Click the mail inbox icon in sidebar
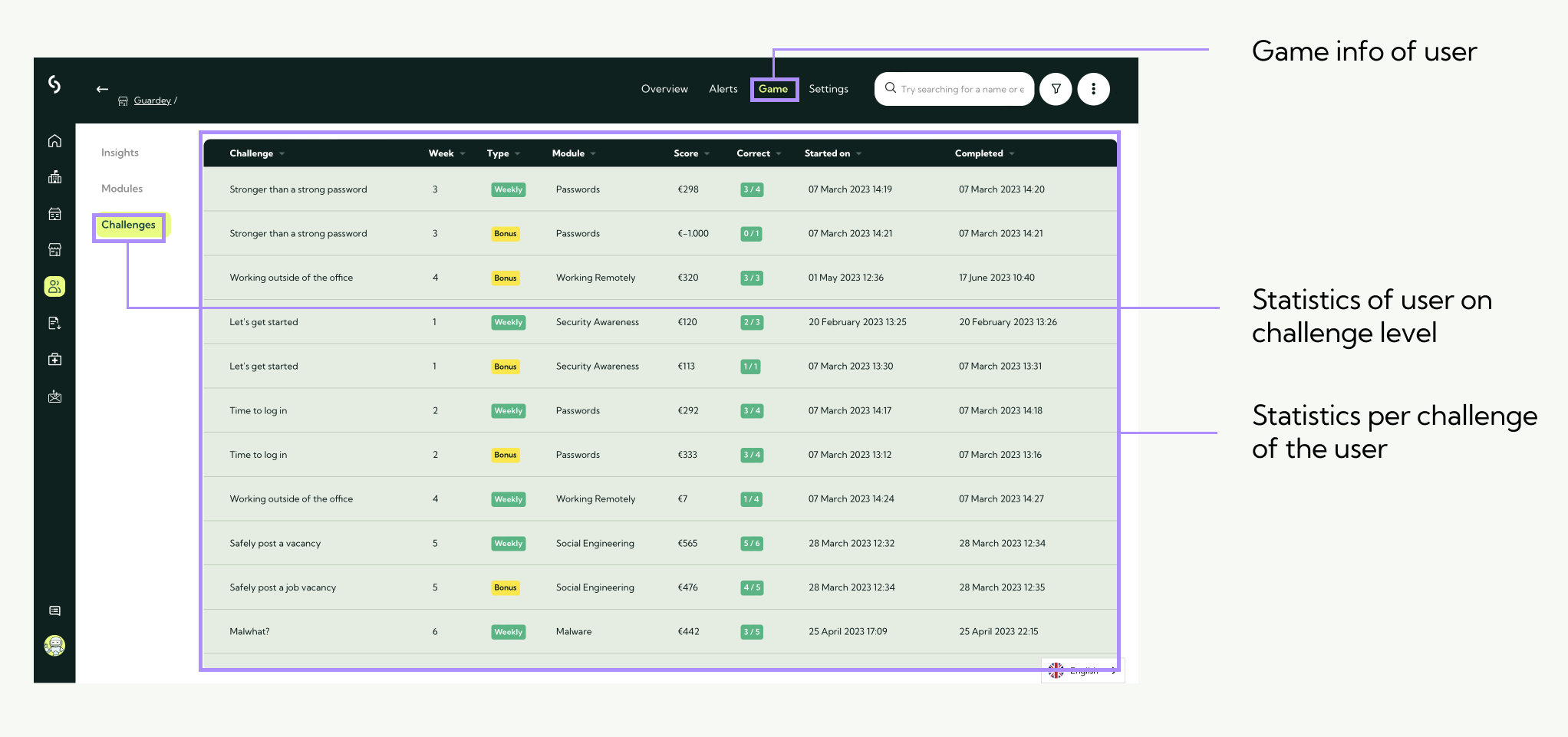Image resolution: width=1568 pixels, height=737 pixels. (54, 396)
